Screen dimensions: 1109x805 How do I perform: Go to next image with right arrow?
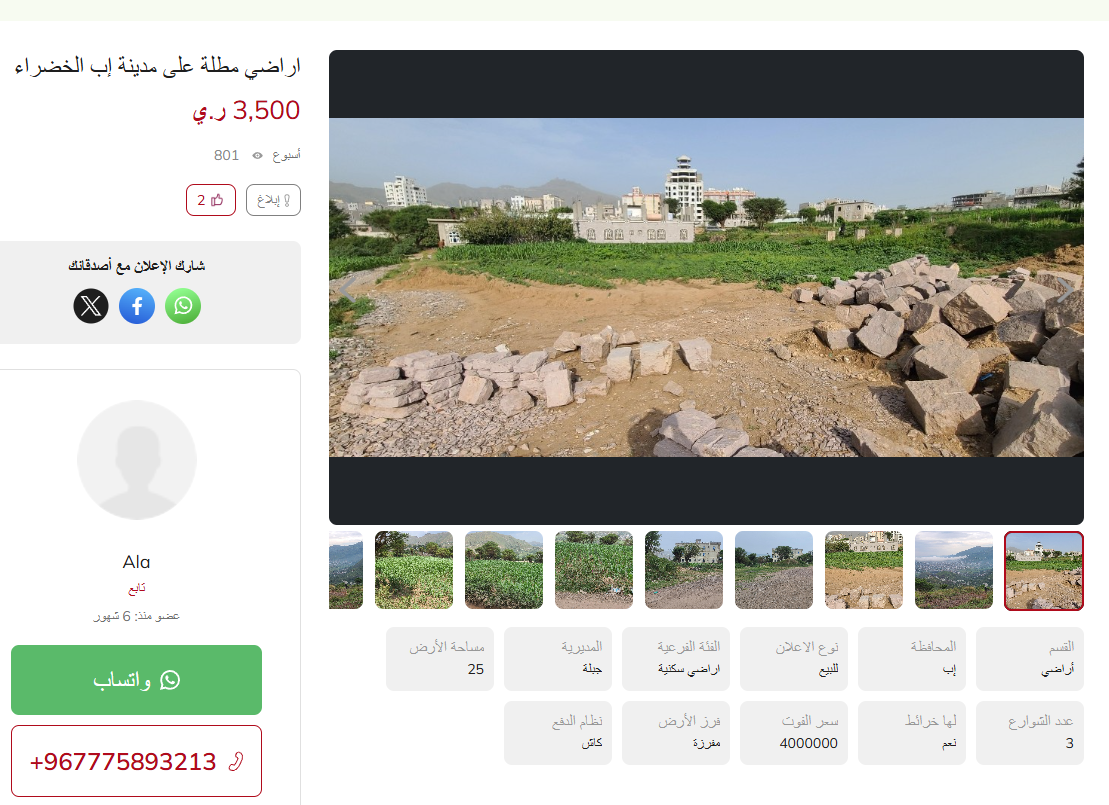tap(1064, 289)
